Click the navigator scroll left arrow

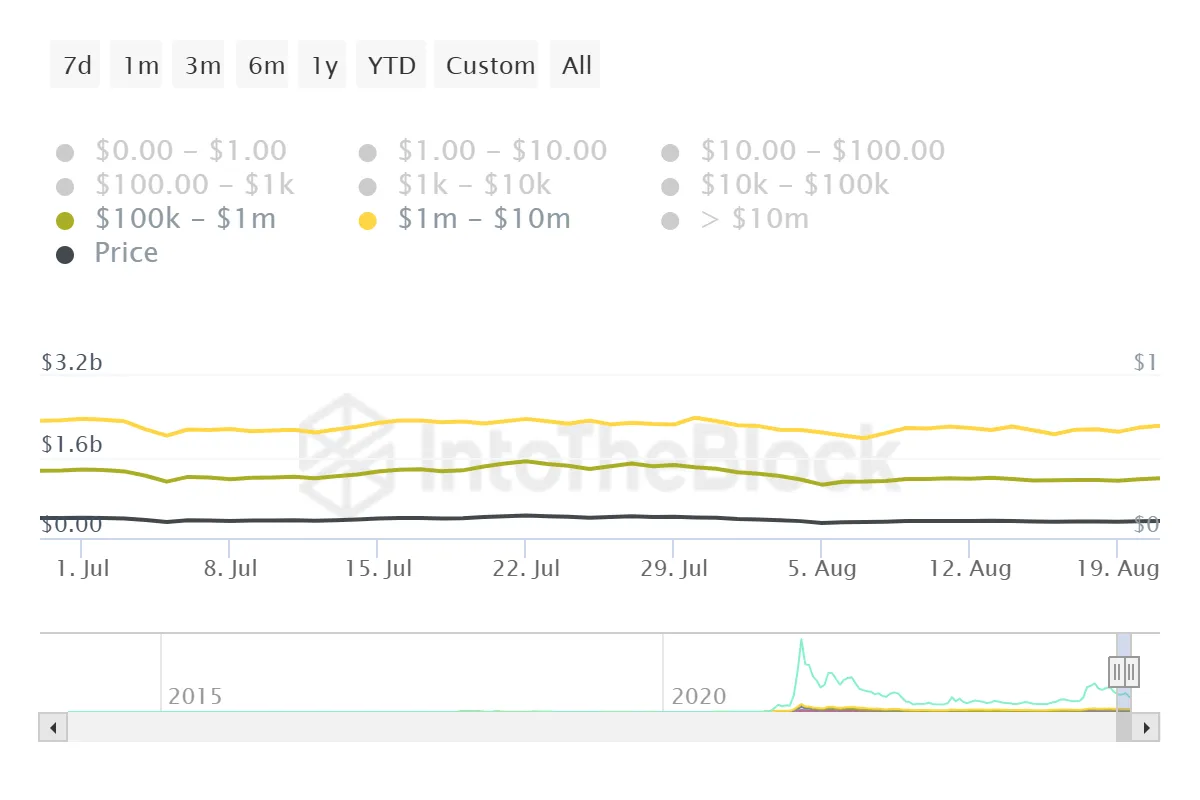click(53, 727)
